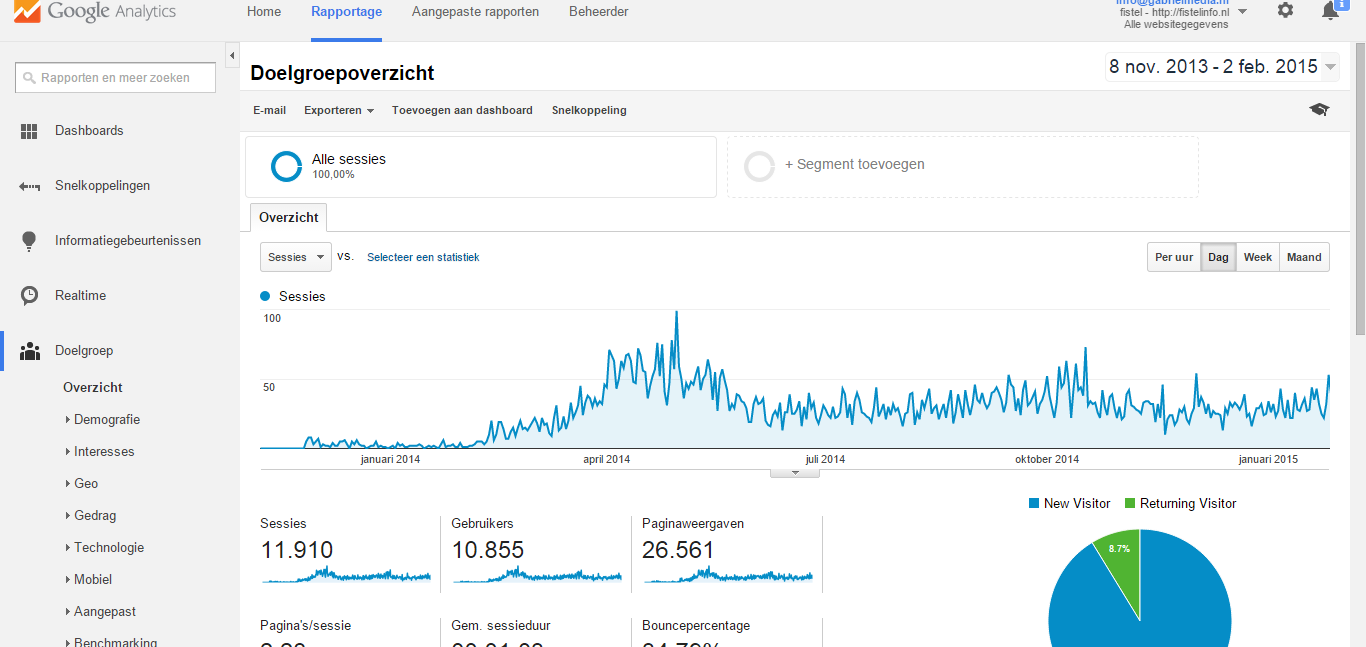Click the vertical page scrollbar
Screen dimensions: 1366x647
[1359, 190]
